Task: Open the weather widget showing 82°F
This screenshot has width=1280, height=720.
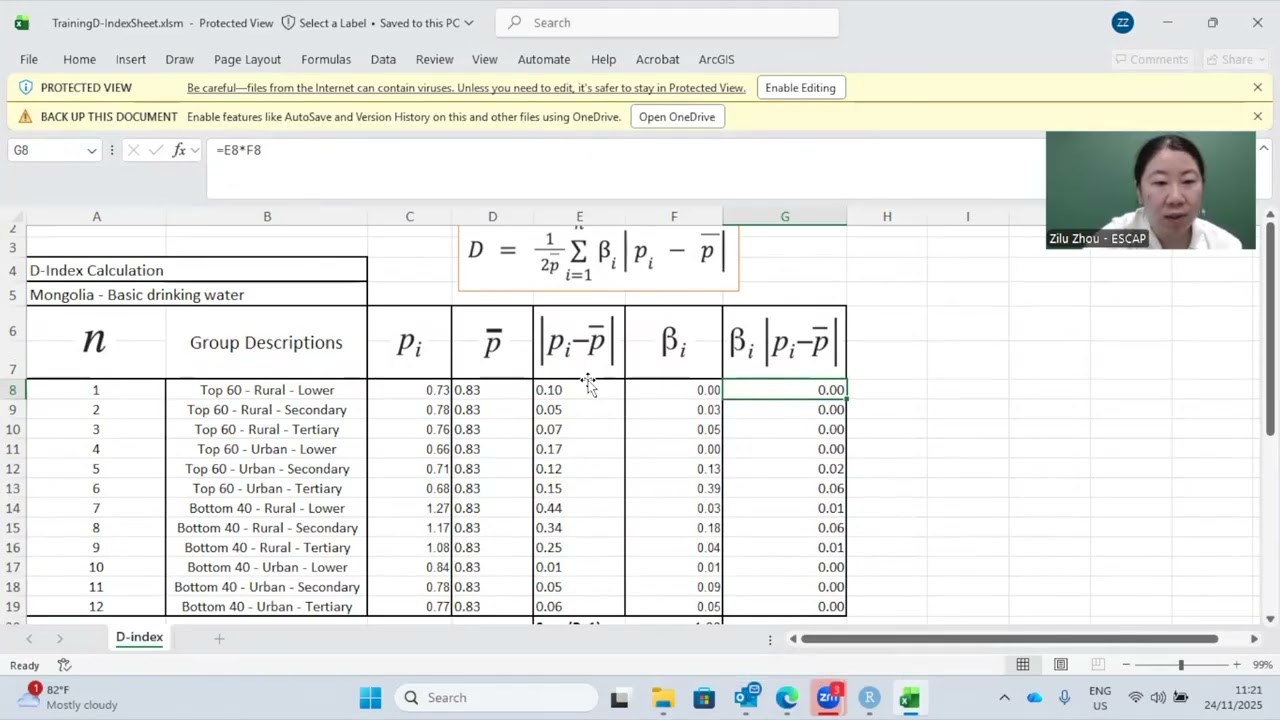Action: (x=68, y=698)
